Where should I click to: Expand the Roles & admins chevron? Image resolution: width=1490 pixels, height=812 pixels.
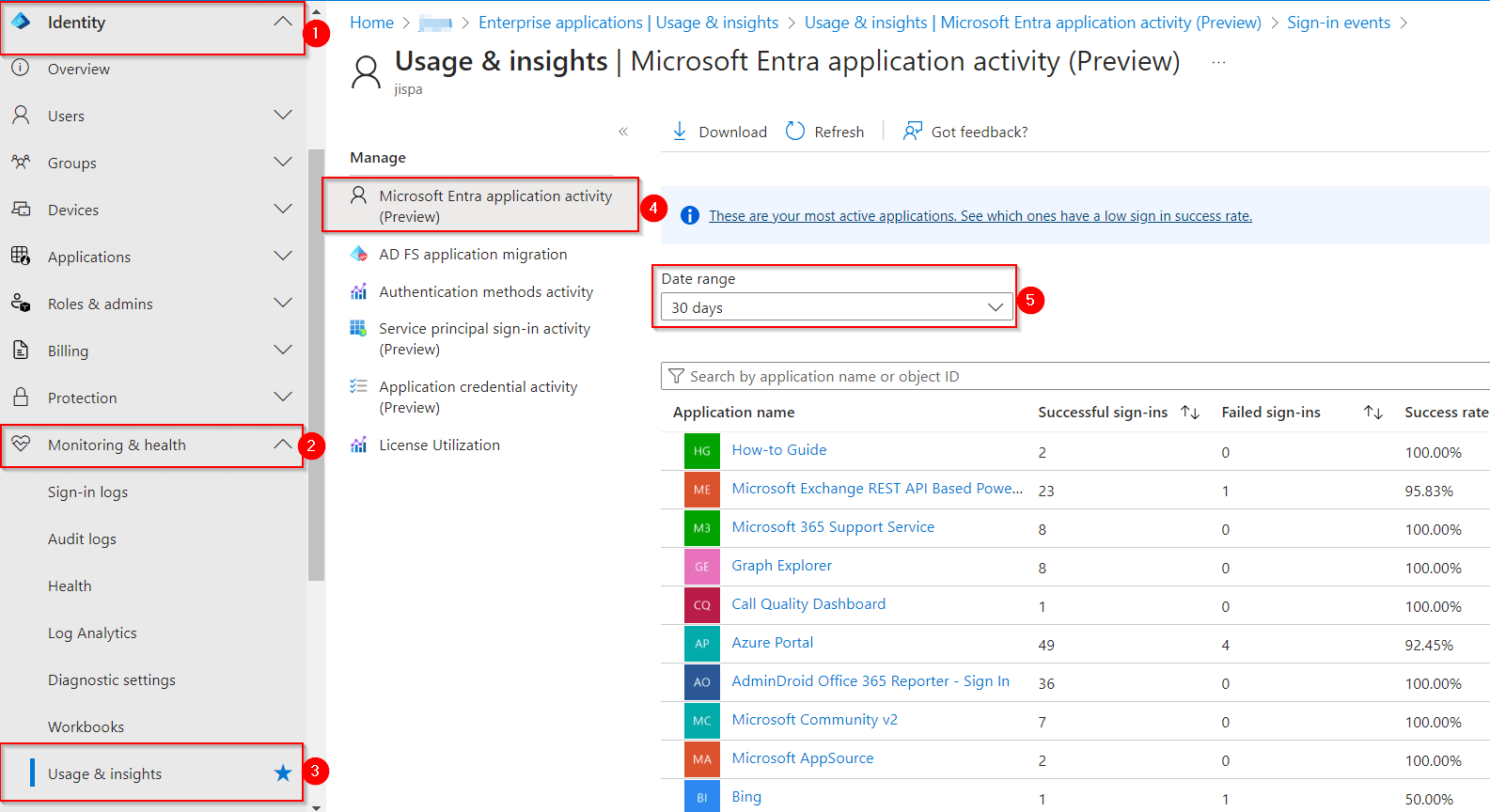coord(283,303)
